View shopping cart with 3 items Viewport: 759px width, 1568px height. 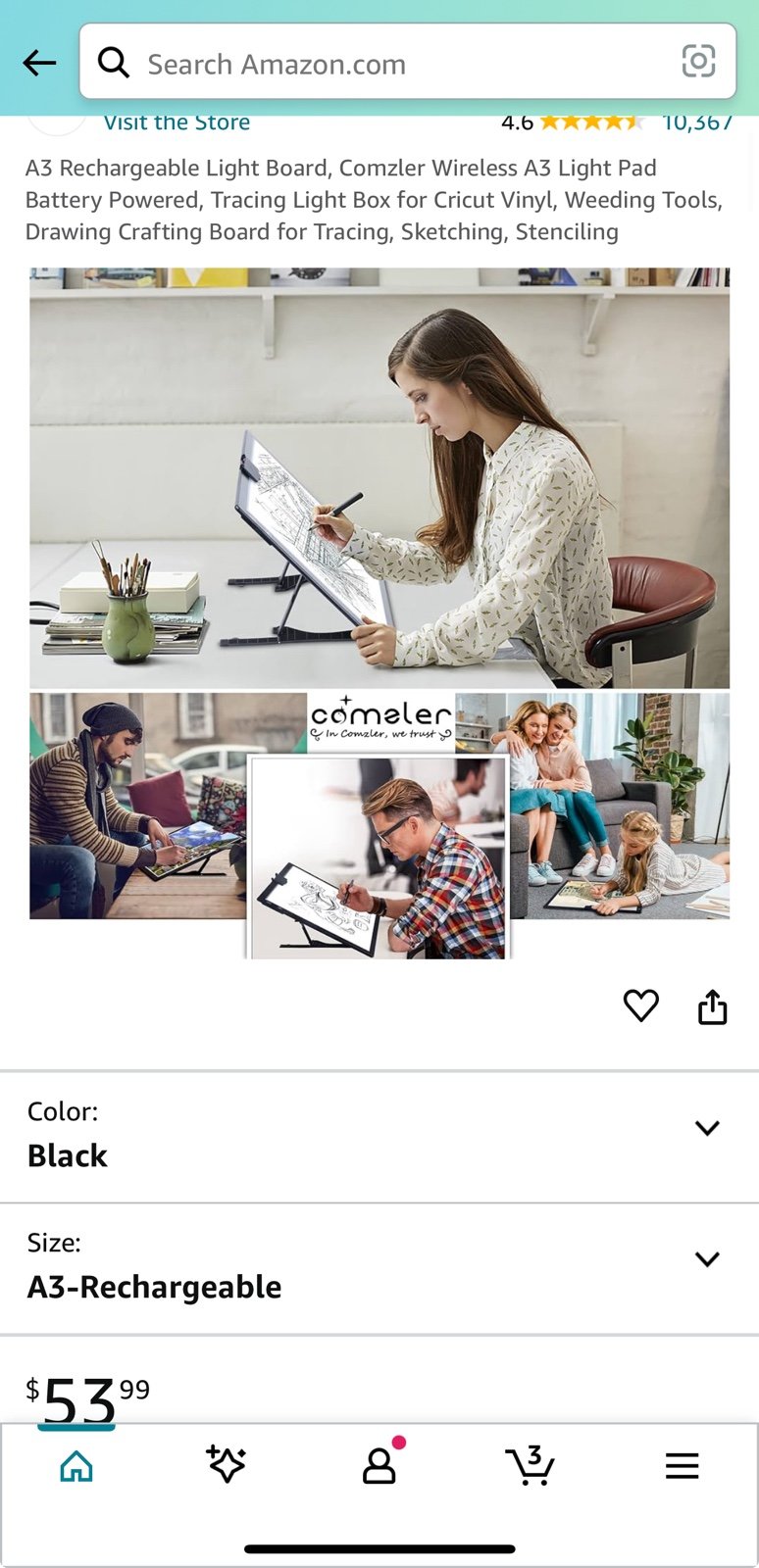[531, 1464]
